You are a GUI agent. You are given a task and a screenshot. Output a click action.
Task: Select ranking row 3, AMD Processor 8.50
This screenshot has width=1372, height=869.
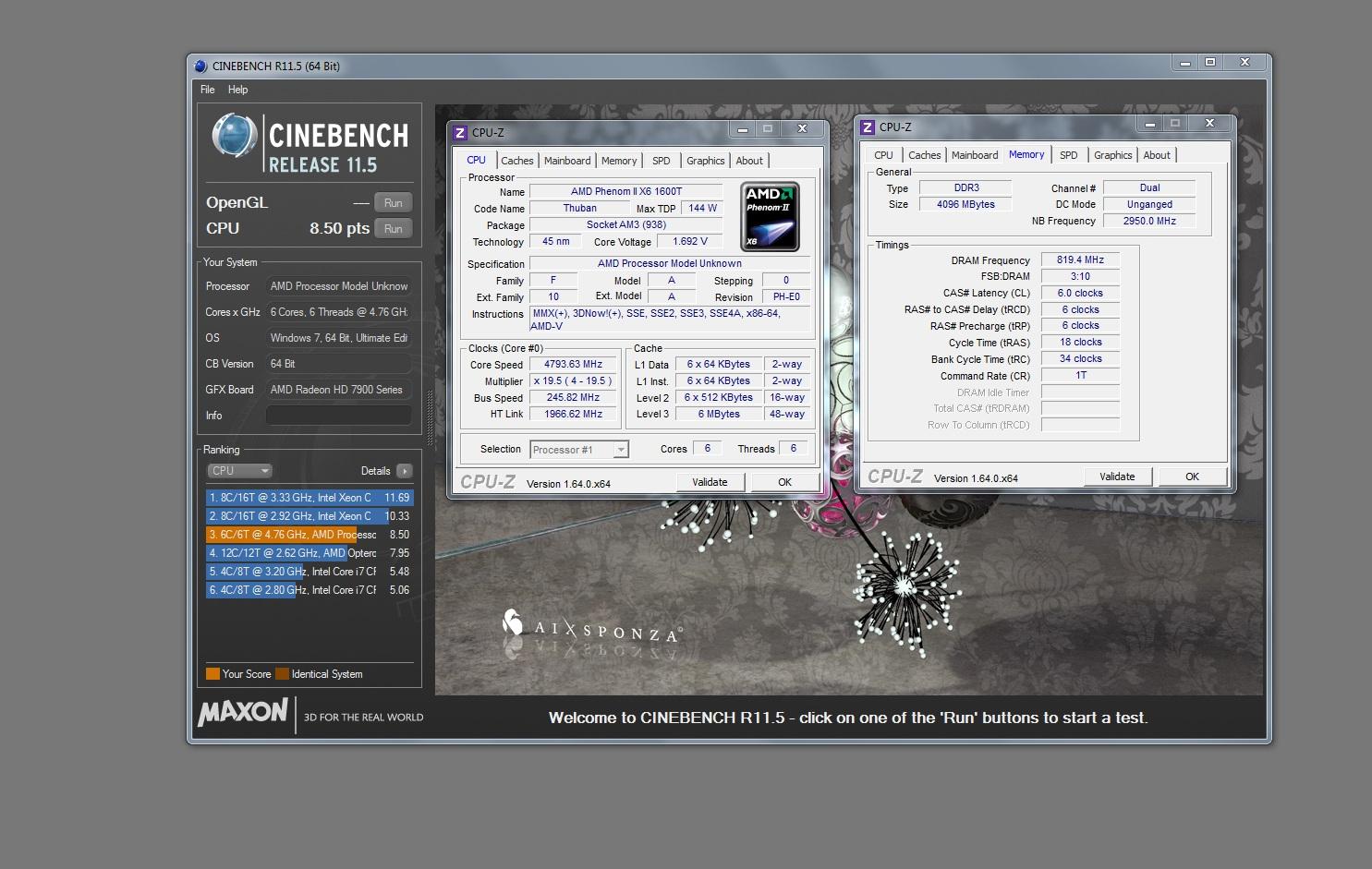click(x=310, y=535)
